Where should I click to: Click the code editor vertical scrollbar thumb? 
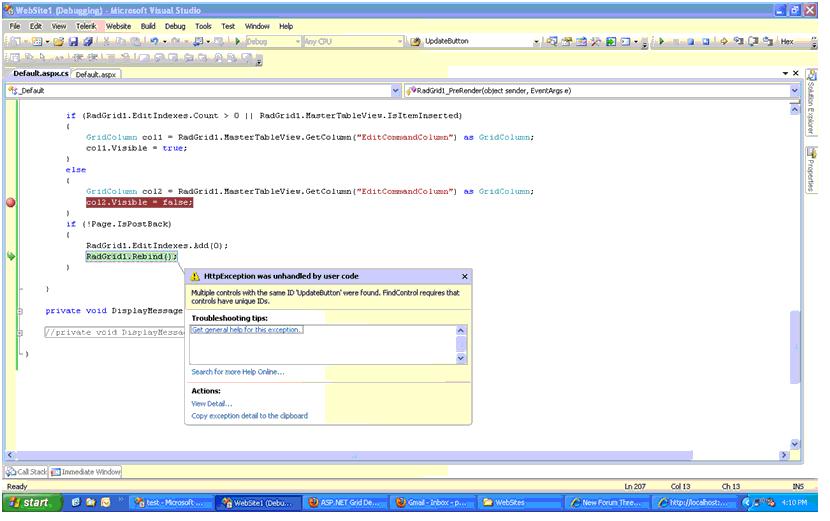click(795, 347)
